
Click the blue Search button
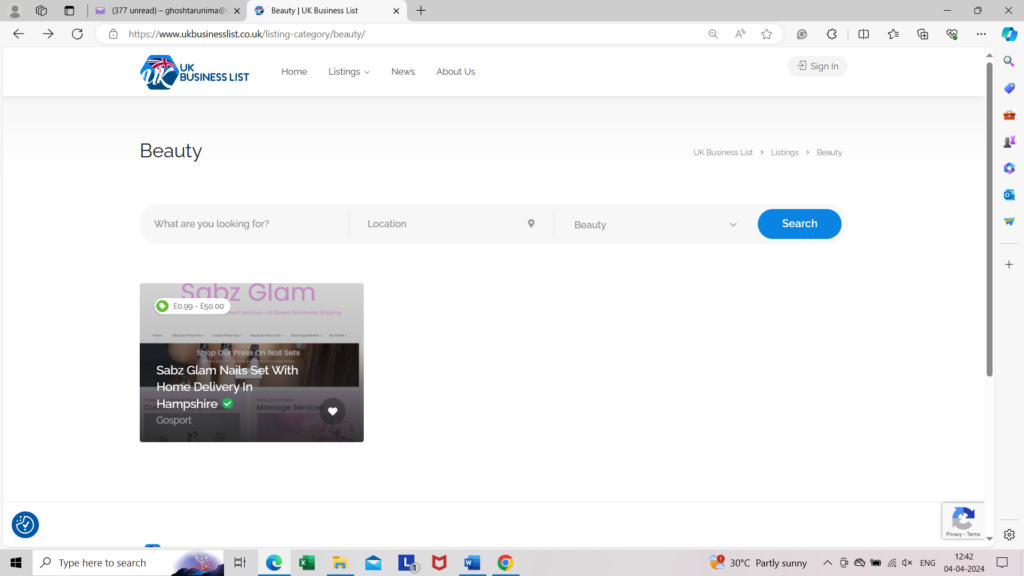[799, 224]
